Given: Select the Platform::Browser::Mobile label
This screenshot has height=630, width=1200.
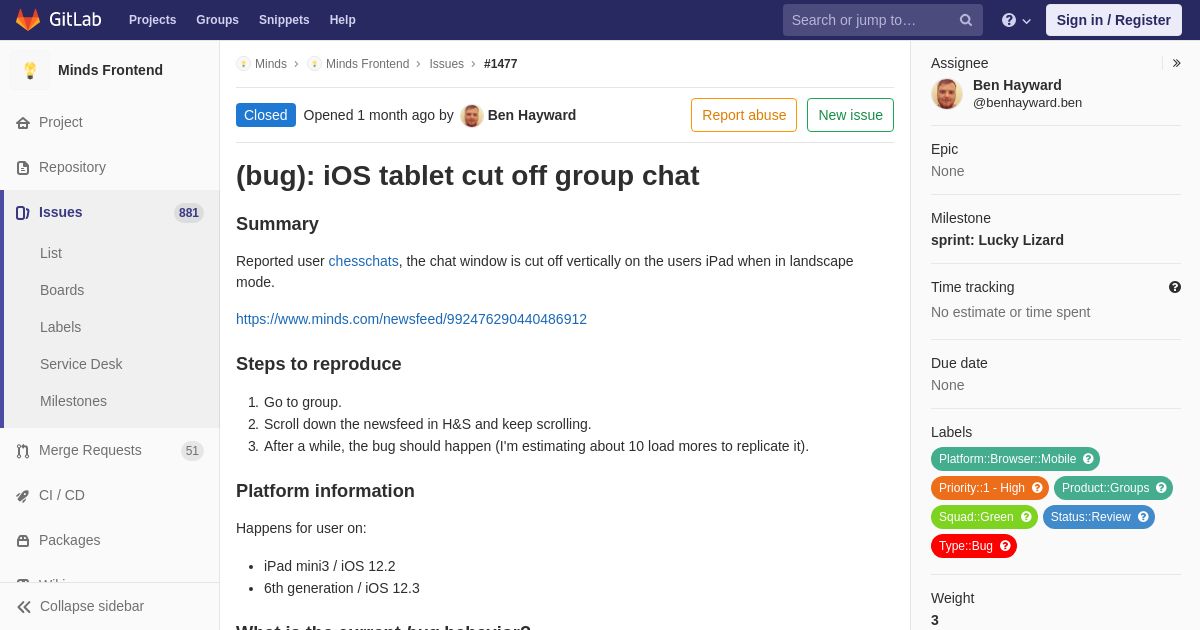Looking at the screenshot, I should [x=1007, y=459].
